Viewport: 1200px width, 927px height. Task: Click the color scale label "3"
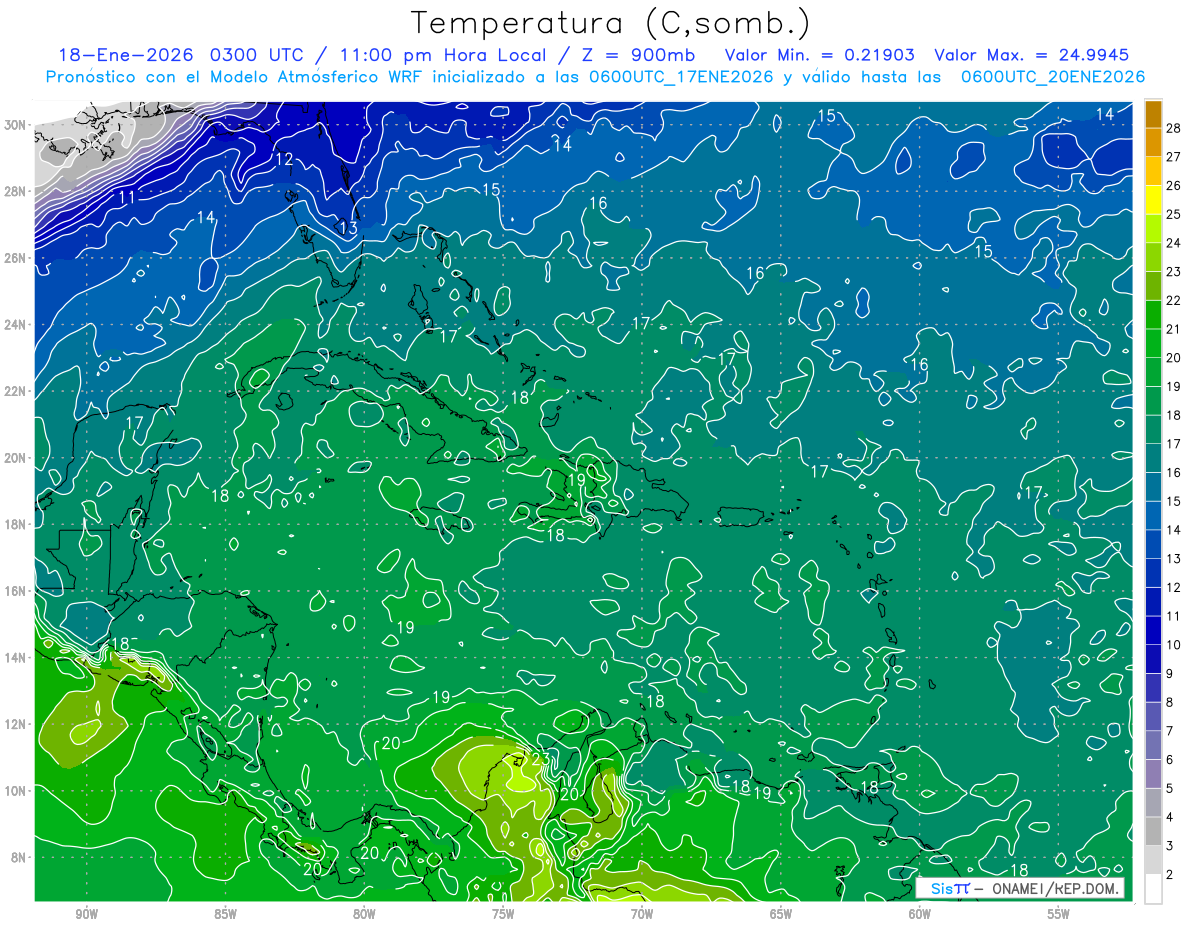tap(1170, 846)
